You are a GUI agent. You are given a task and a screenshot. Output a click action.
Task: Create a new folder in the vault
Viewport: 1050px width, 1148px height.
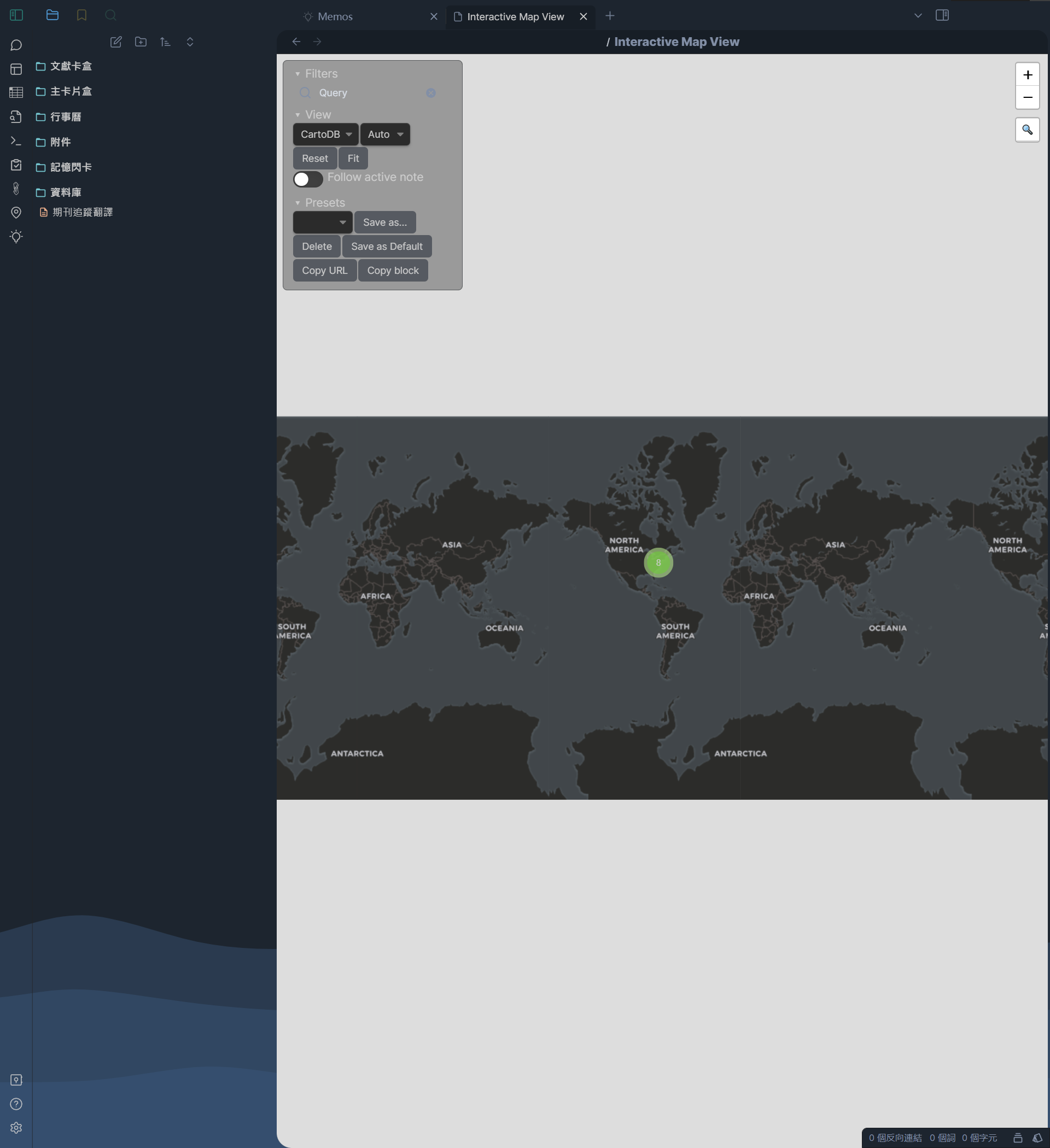[140, 42]
